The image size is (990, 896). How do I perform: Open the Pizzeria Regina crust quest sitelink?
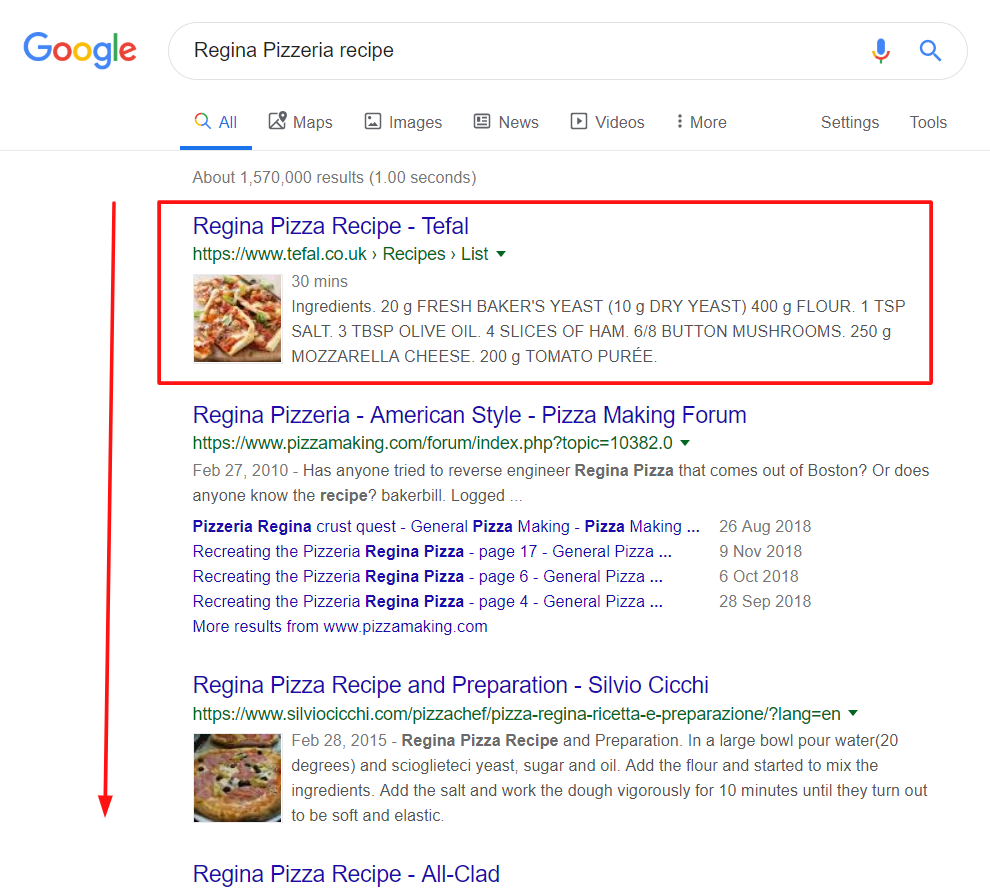(446, 527)
